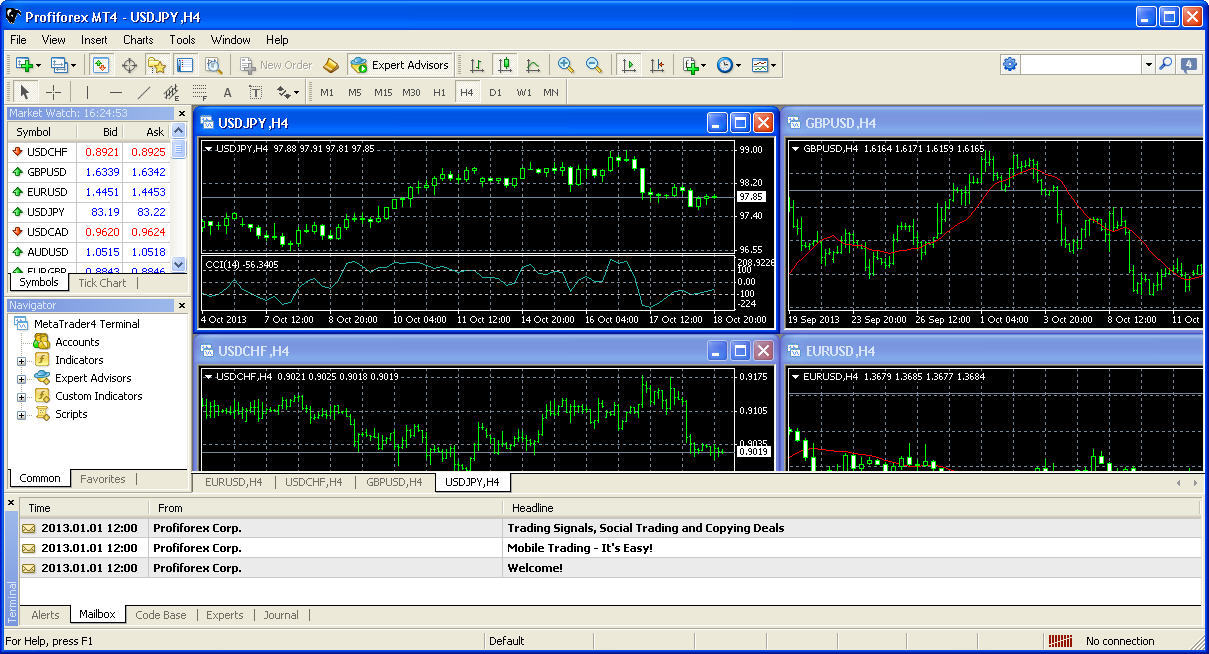Select the Text 'A' drawing tool

(x=227, y=92)
